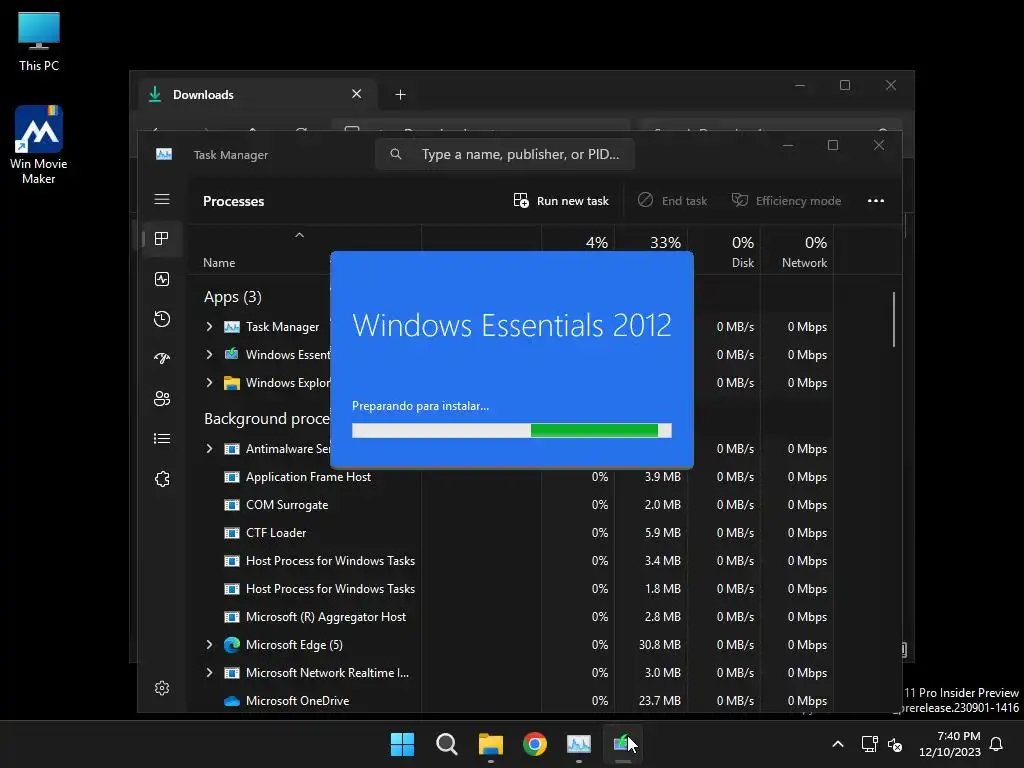
Task: Click the network status tray icon
Action: (869, 744)
